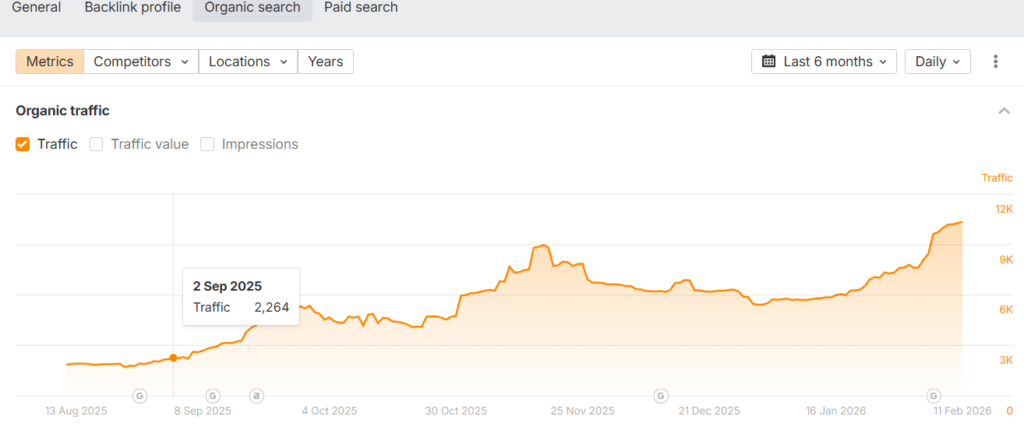
Task: Switch to the Paid search tab
Action: (x=361, y=8)
